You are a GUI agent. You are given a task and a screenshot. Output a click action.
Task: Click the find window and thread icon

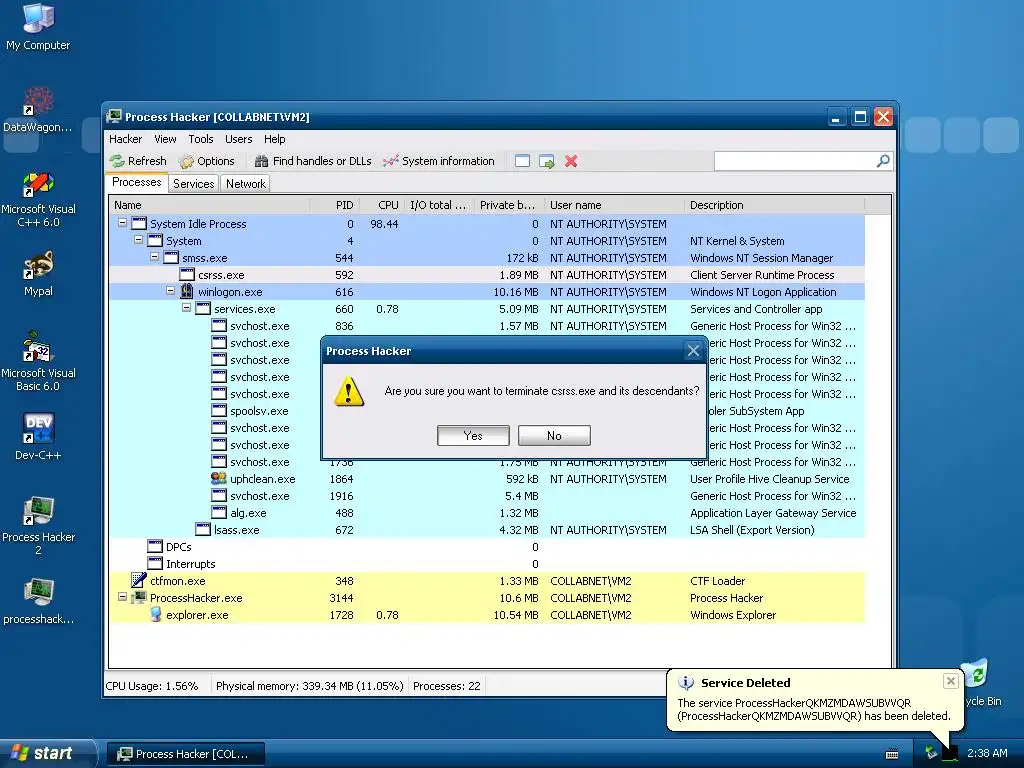point(547,161)
